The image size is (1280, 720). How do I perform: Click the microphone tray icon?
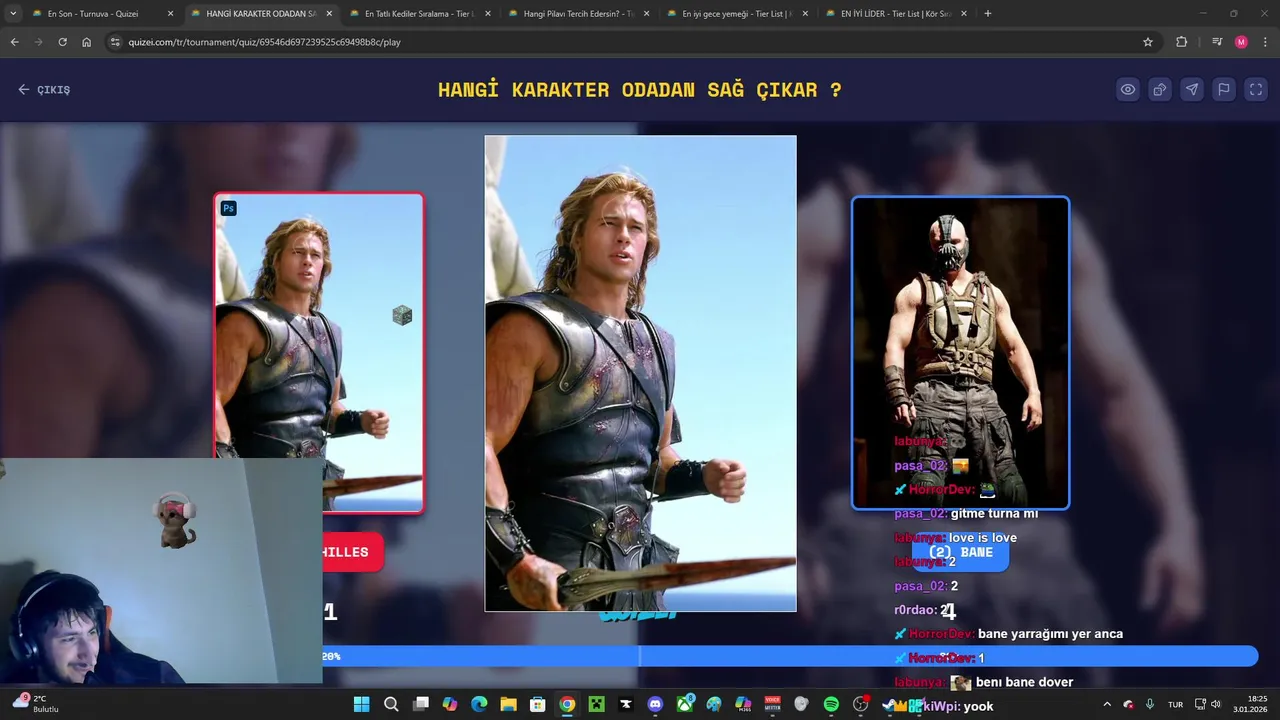pyautogui.click(x=1150, y=704)
